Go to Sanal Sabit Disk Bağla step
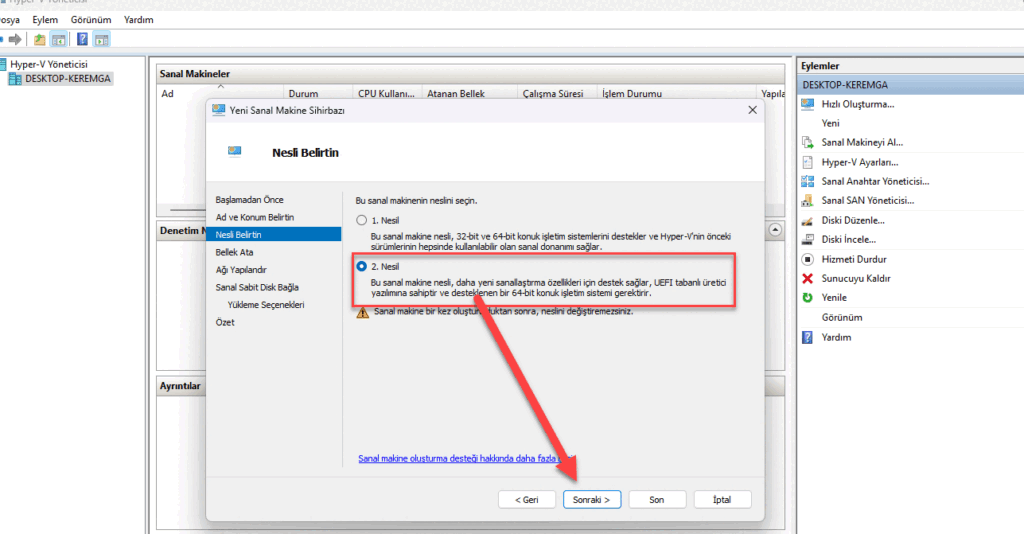This screenshot has height=534, width=1024. pos(257,287)
